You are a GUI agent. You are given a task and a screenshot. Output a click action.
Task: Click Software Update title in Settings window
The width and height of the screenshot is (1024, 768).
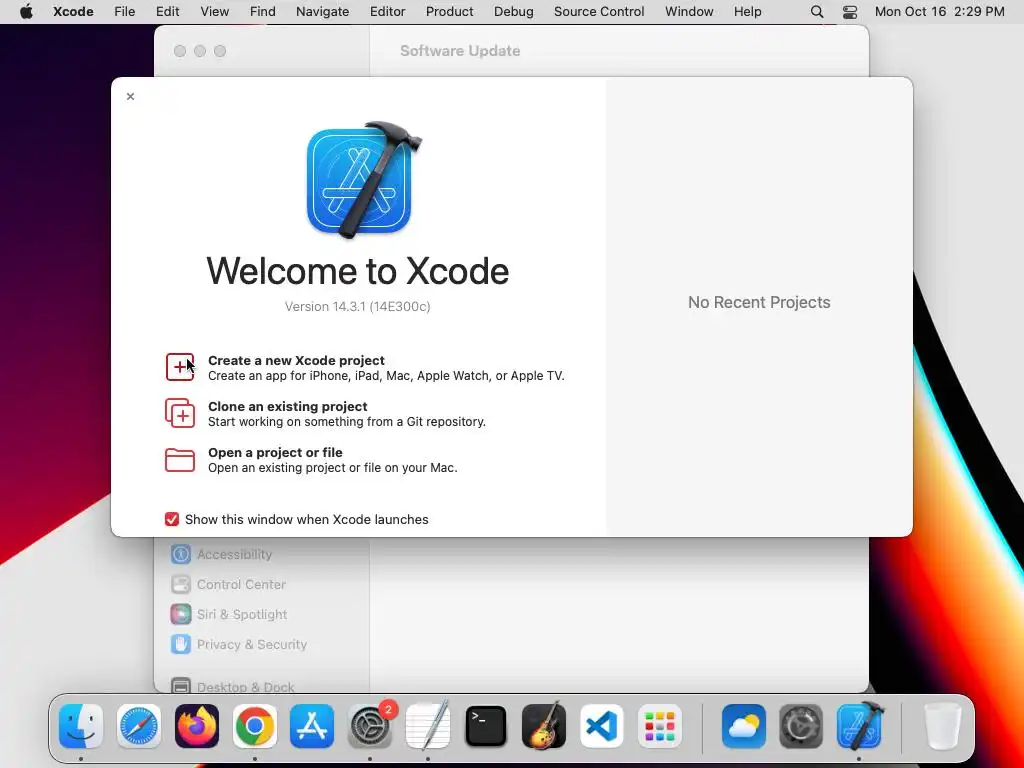point(460,51)
